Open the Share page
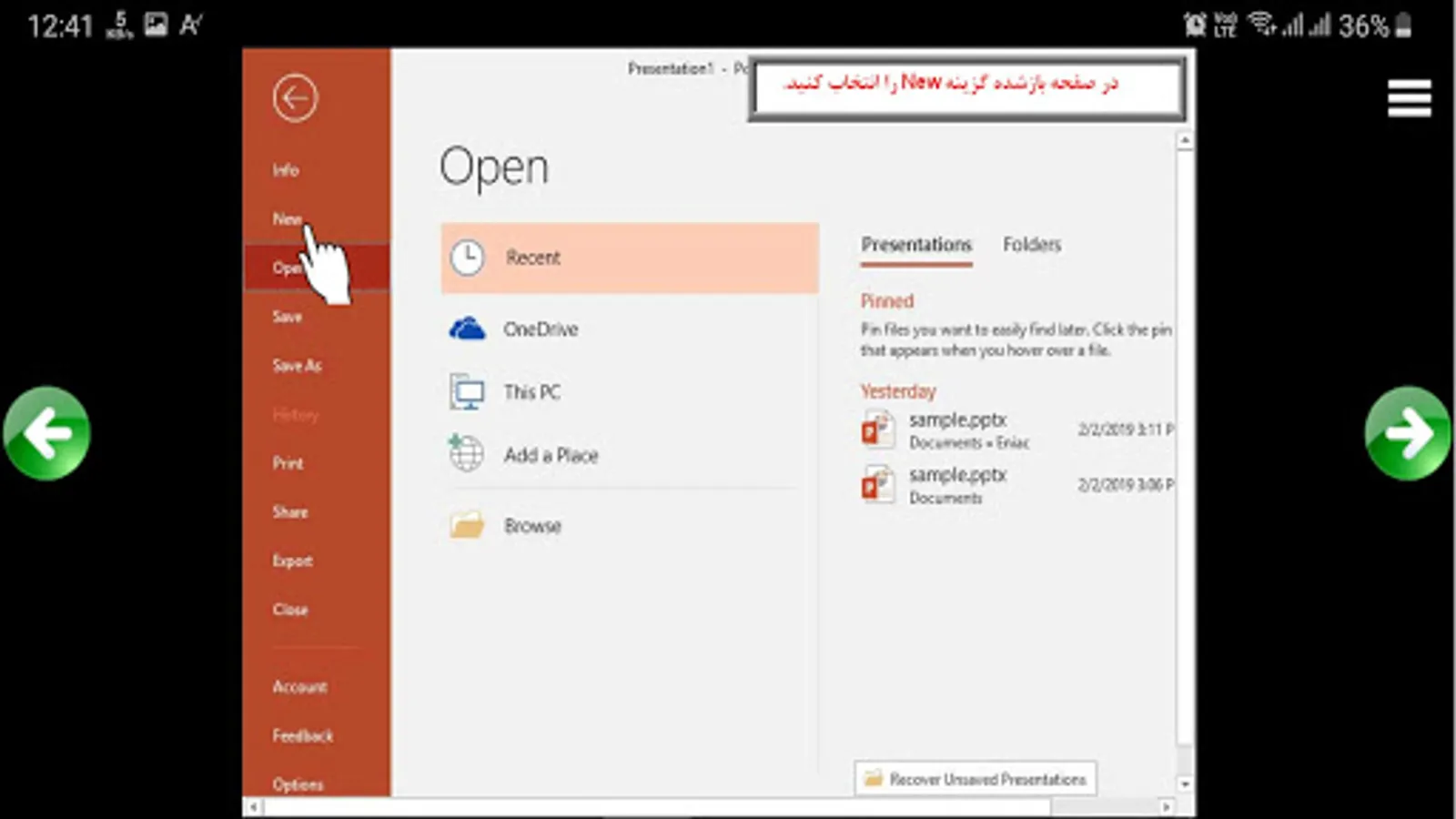1456x819 pixels. (x=290, y=512)
